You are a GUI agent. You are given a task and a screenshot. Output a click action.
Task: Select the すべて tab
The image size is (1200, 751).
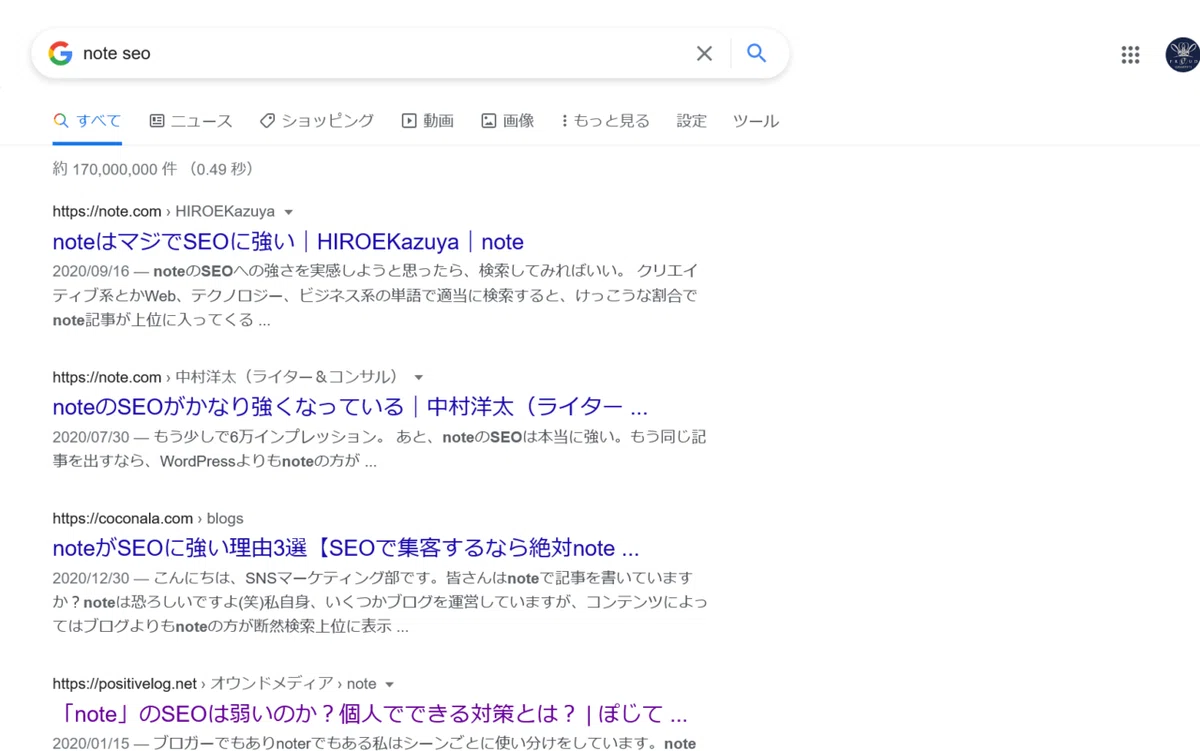pyautogui.click(x=87, y=121)
